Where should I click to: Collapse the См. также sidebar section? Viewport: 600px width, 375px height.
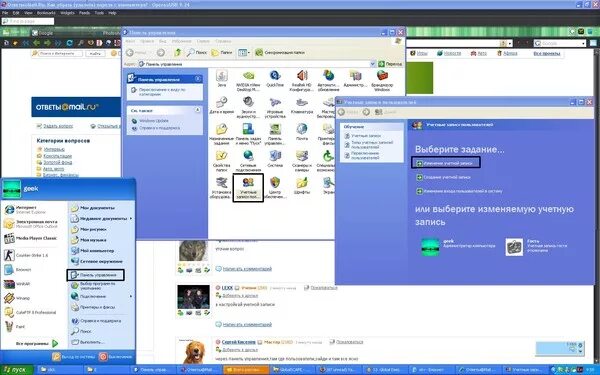[198, 110]
